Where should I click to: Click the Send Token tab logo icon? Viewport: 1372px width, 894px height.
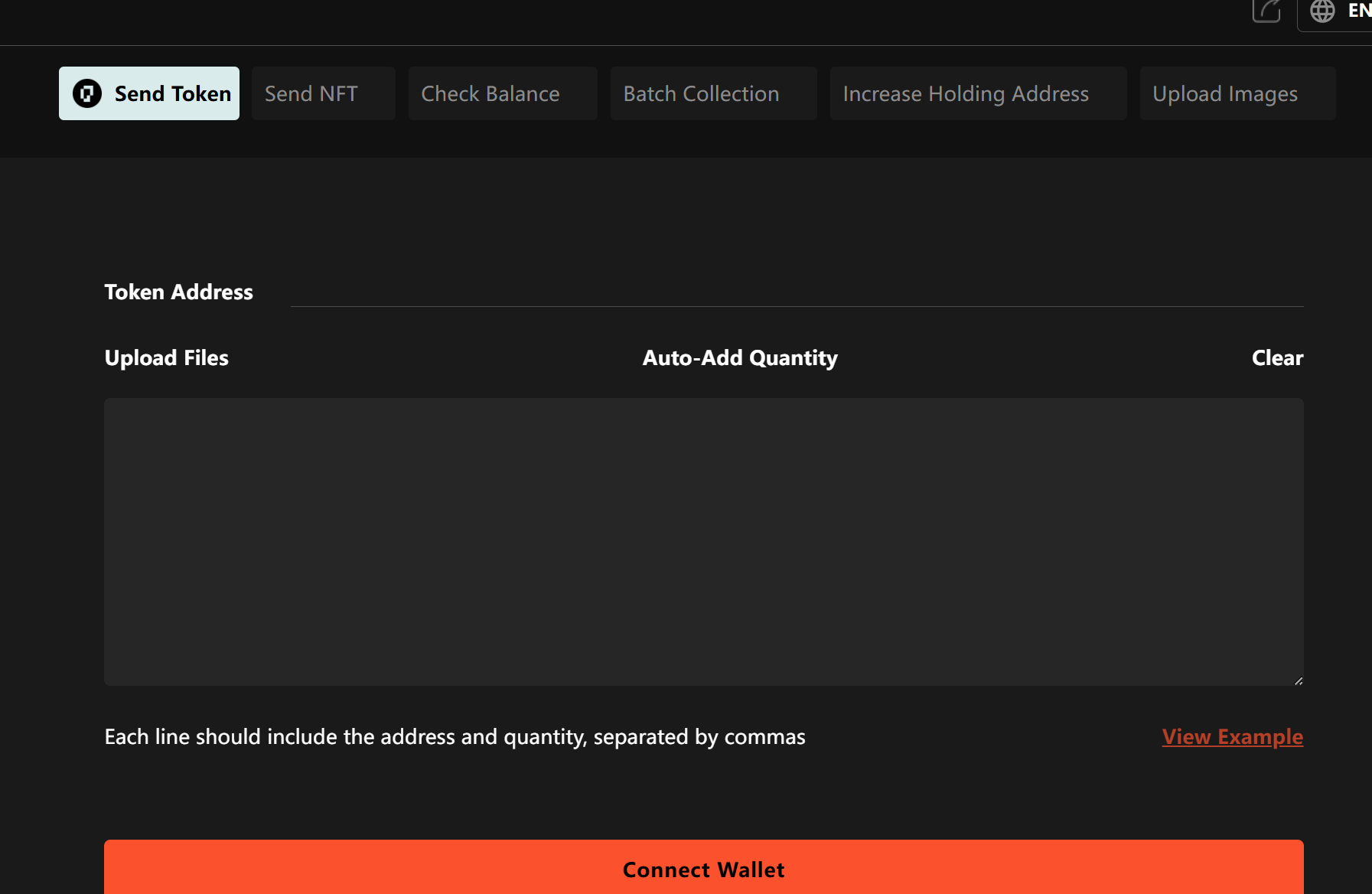(87, 93)
